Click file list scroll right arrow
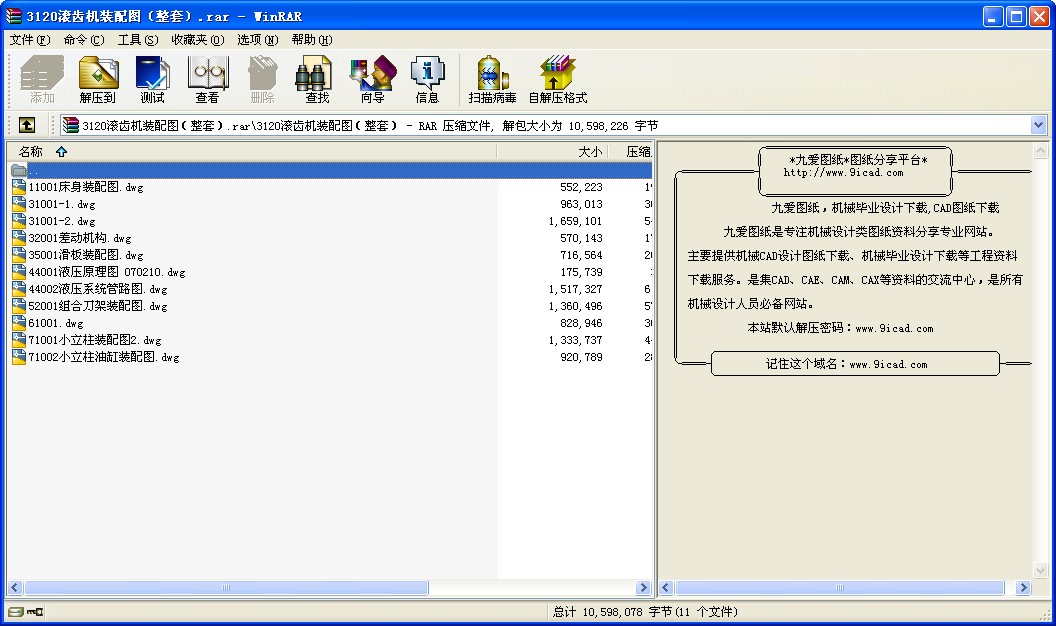1056x626 pixels. tap(644, 588)
